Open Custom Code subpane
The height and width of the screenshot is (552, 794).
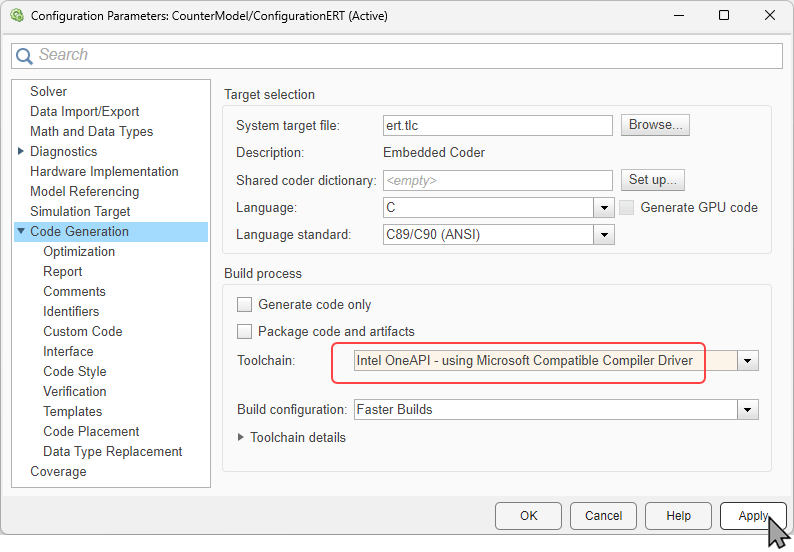tap(83, 331)
